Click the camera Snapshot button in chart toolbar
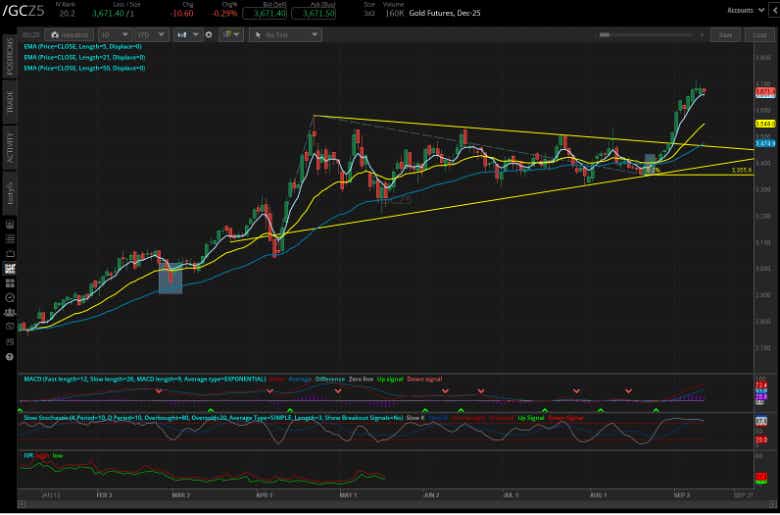The height and width of the screenshot is (515, 780). point(70,35)
